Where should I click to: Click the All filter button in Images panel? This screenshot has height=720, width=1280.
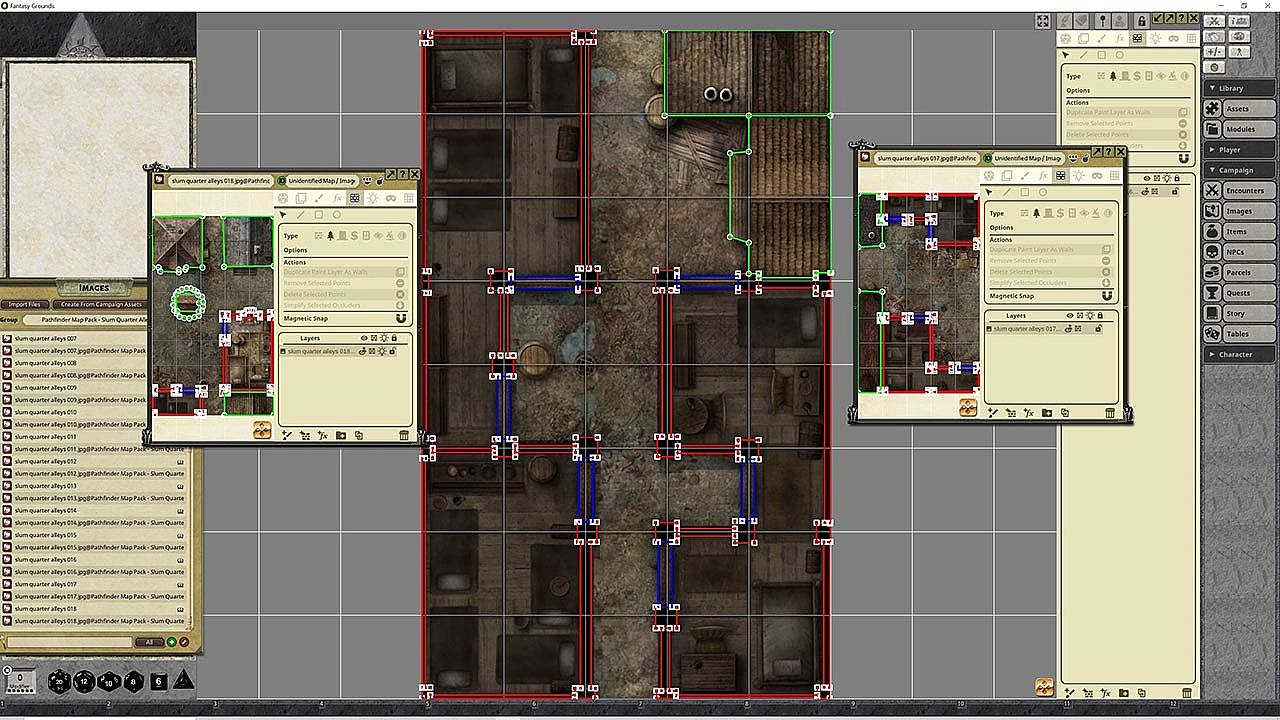[x=149, y=642]
